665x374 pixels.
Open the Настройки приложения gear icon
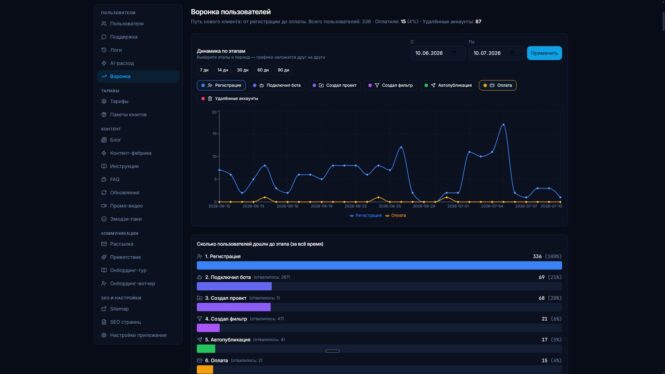point(104,335)
